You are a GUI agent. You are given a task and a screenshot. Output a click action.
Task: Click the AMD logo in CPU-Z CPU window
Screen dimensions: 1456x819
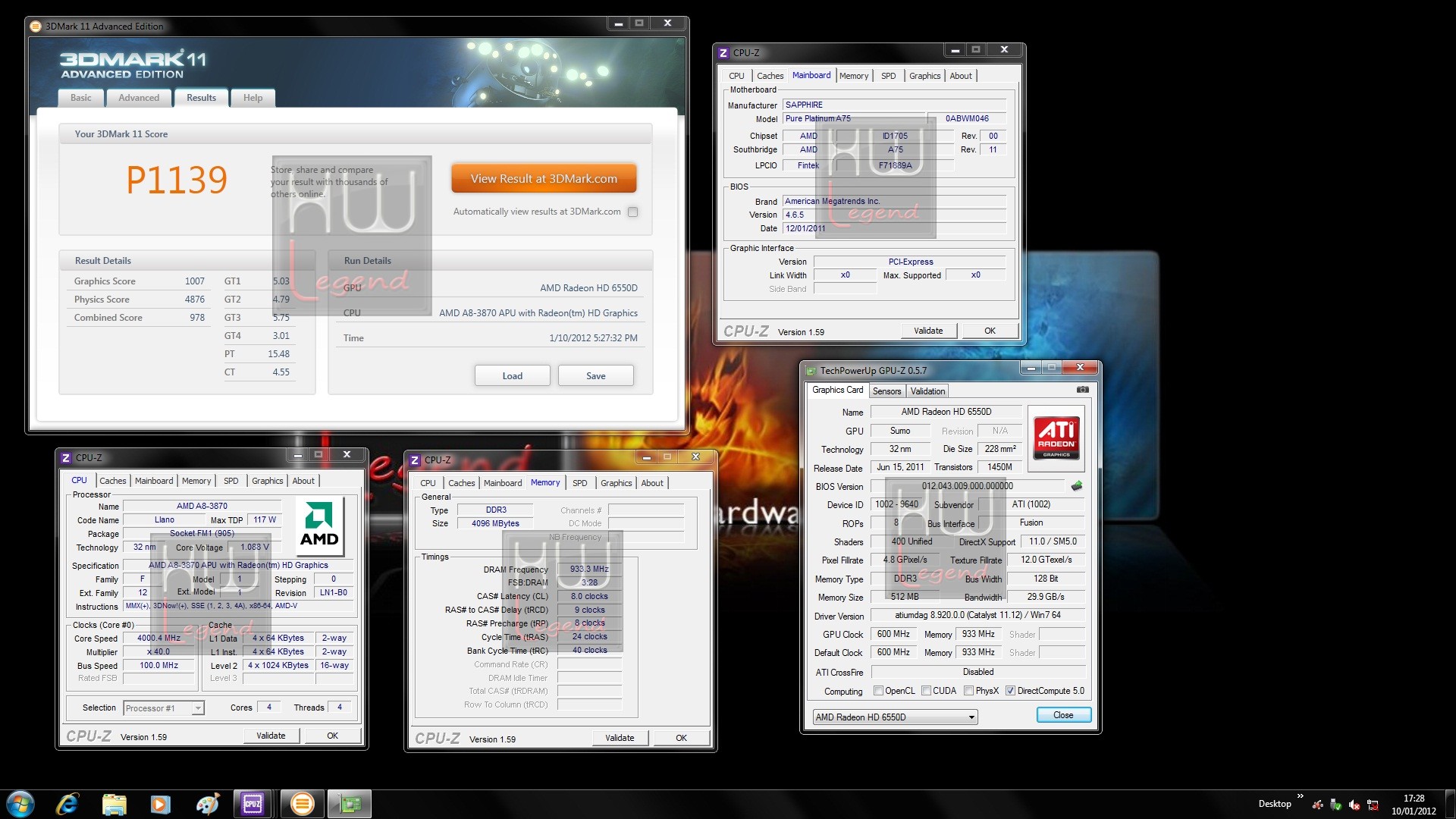[x=319, y=526]
